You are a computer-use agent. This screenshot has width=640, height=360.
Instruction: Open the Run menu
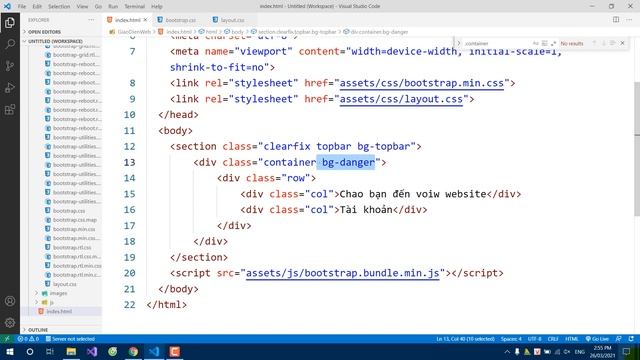click(x=113, y=7)
